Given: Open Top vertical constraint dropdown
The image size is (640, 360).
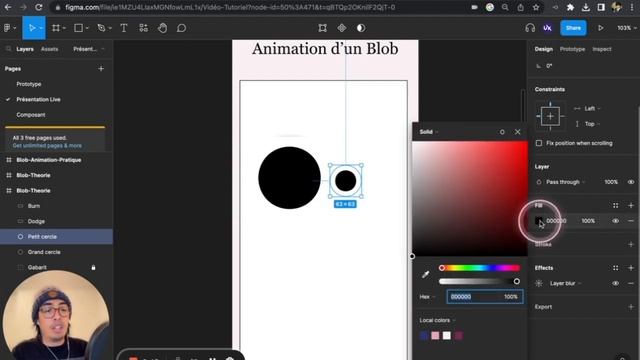Looking at the screenshot, I should pyautogui.click(x=592, y=124).
